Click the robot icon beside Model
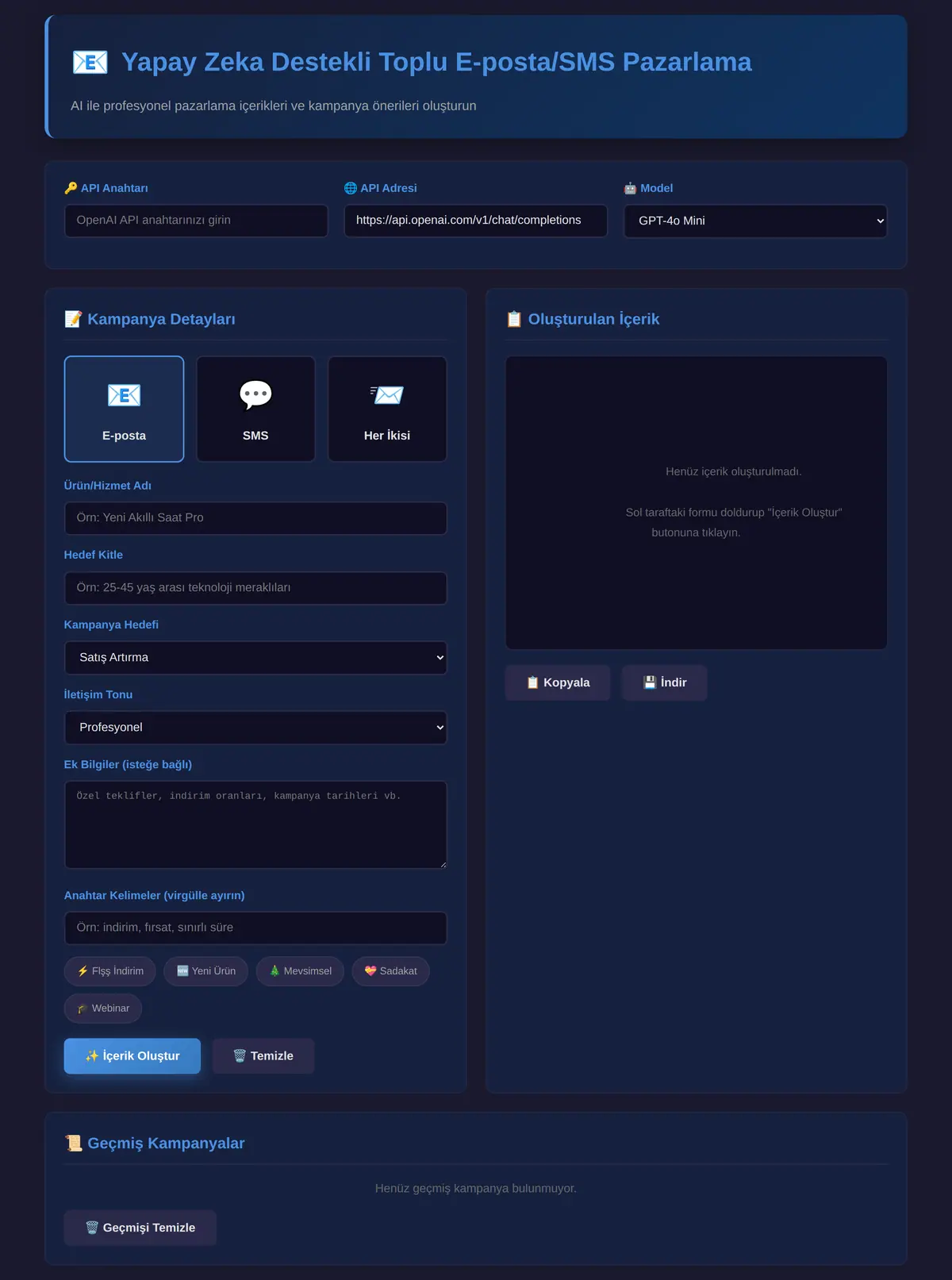The image size is (952, 1280). click(x=630, y=188)
